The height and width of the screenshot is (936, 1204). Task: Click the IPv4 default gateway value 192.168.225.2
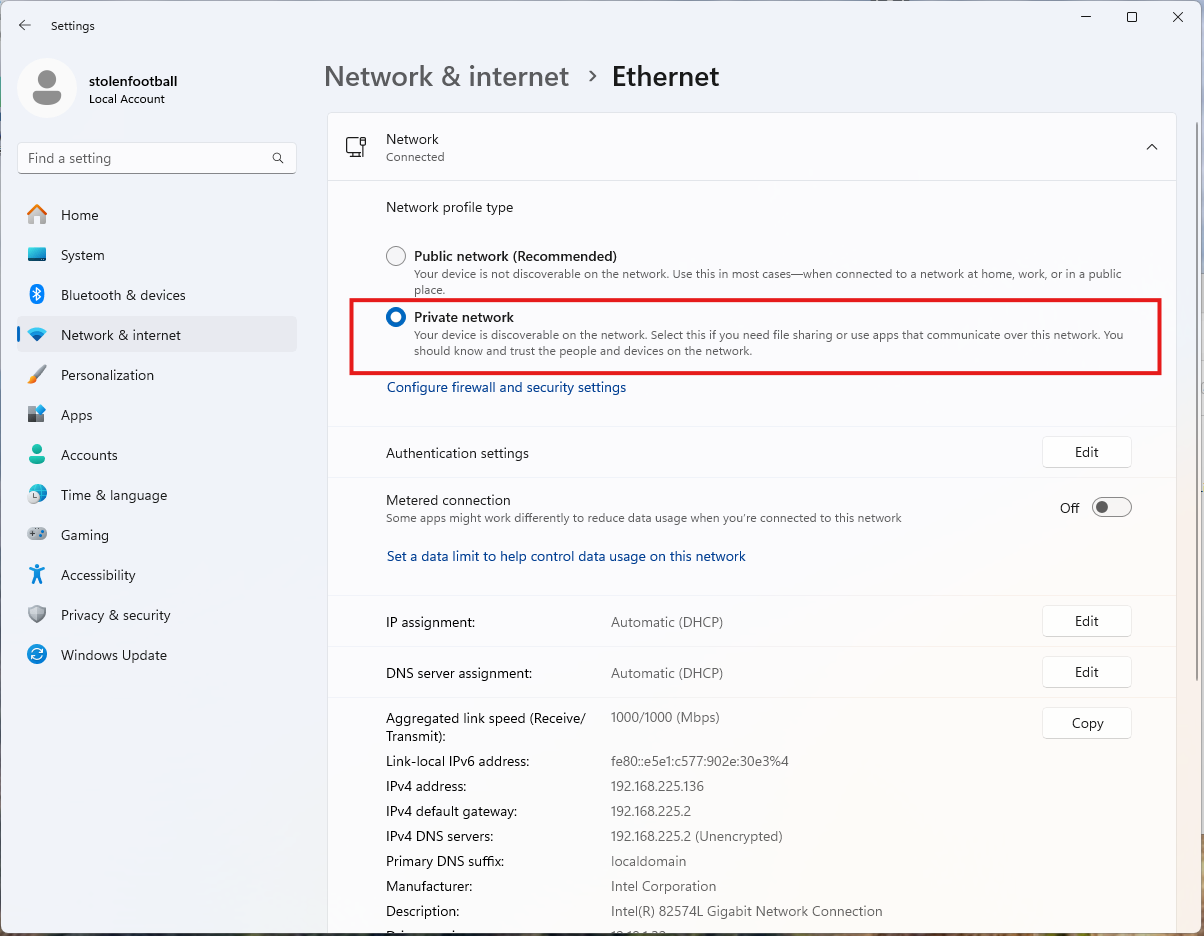point(651,811)
